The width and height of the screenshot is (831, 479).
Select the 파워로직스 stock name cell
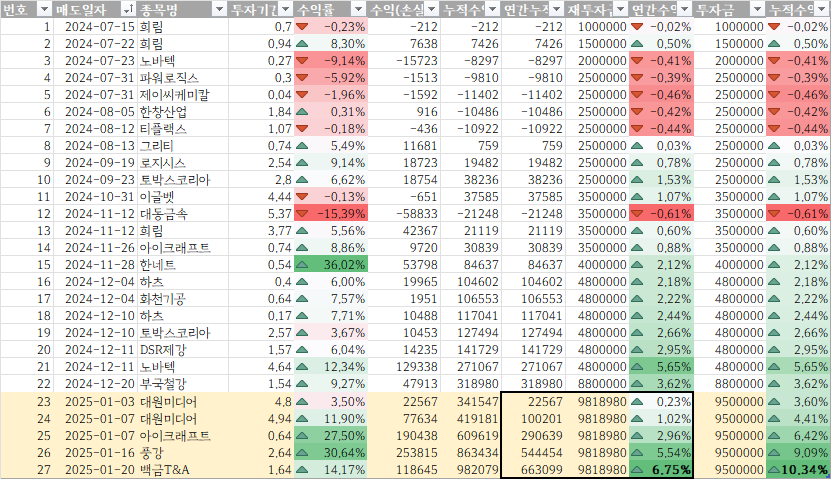[183, 78]
